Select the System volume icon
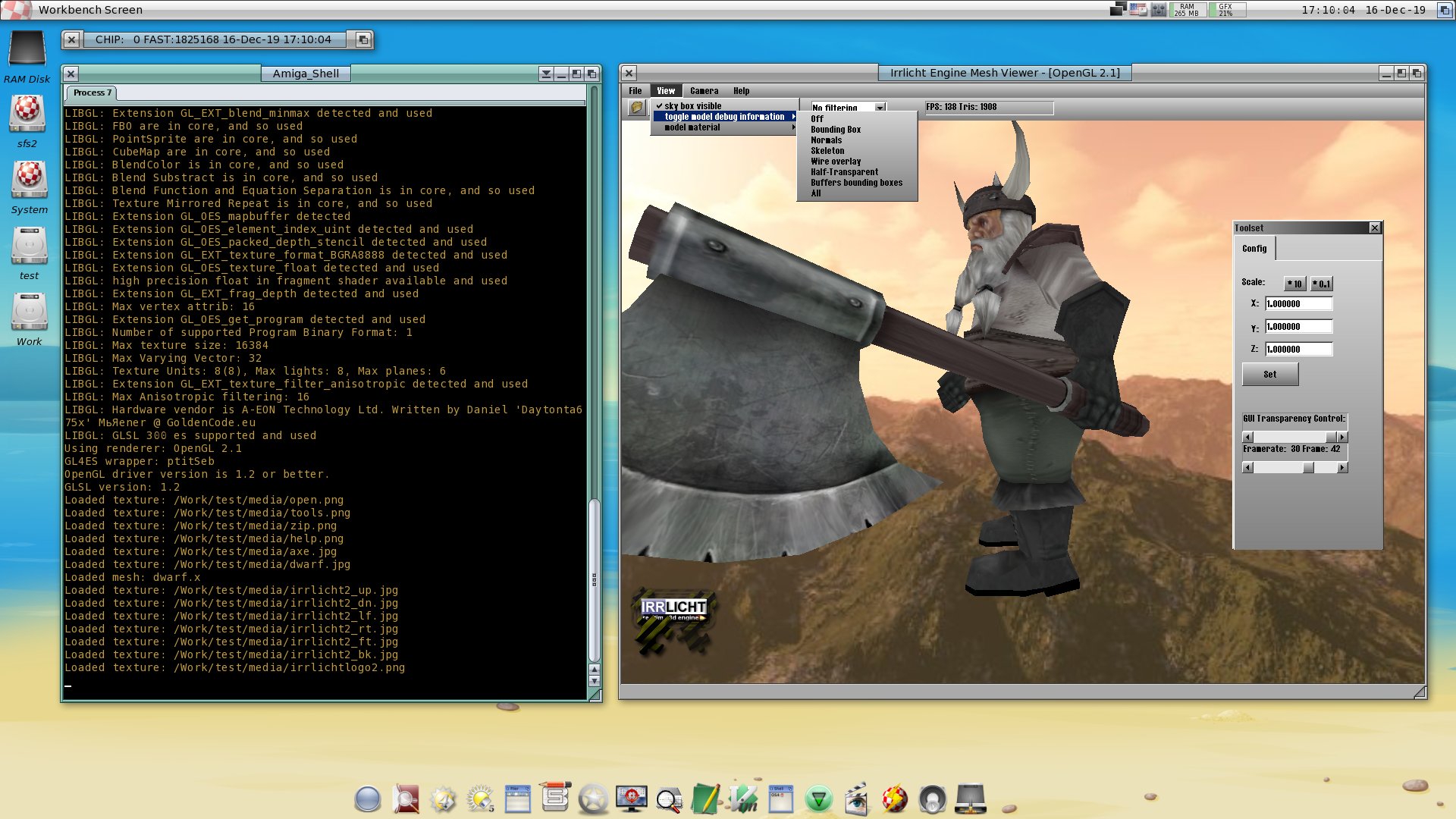Image resolution: width=1456 pixels, height=819 pixels. (30, 180)
